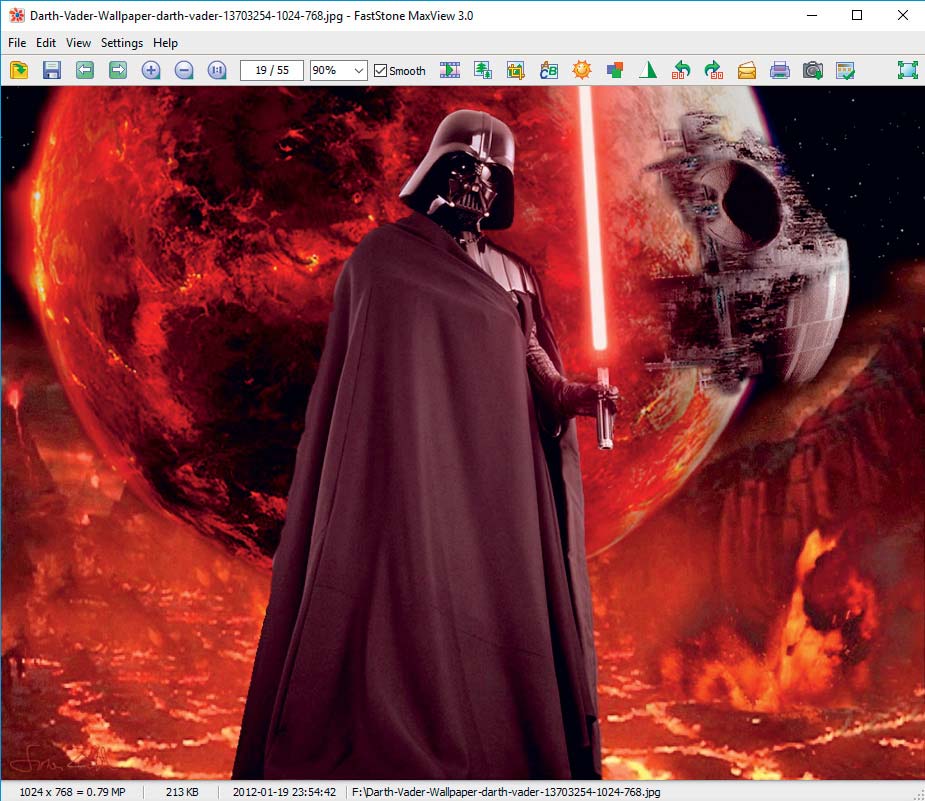Expand the 90% zoom level dropdown
Image resolution: width=925 pixels, height=801 pixels.
click(x=358, y=71)
